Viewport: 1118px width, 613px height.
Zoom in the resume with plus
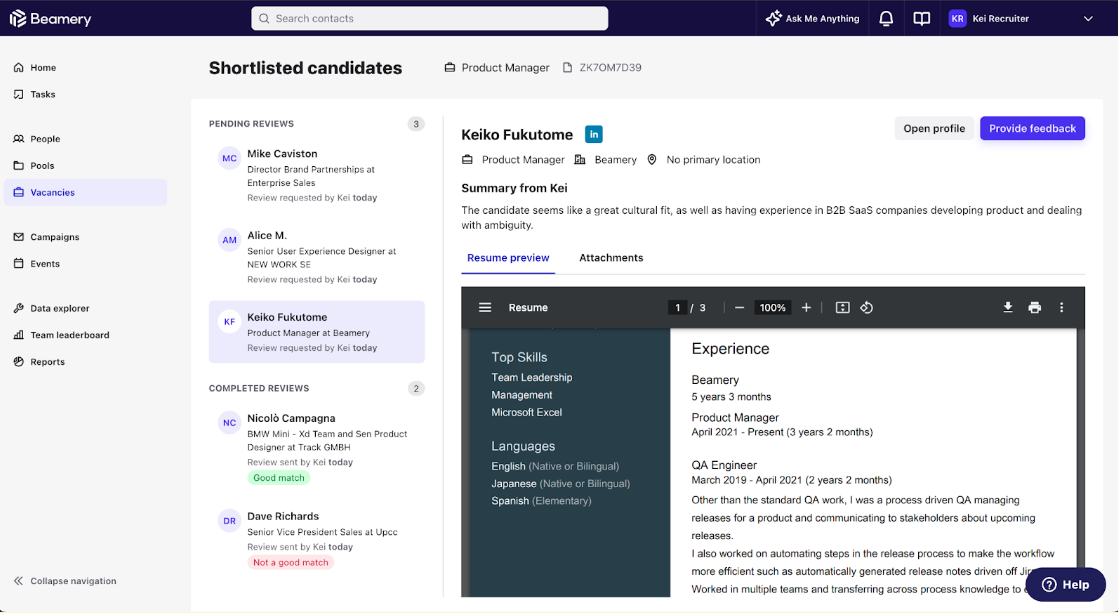pyautogui.click(x=806, y=307)
